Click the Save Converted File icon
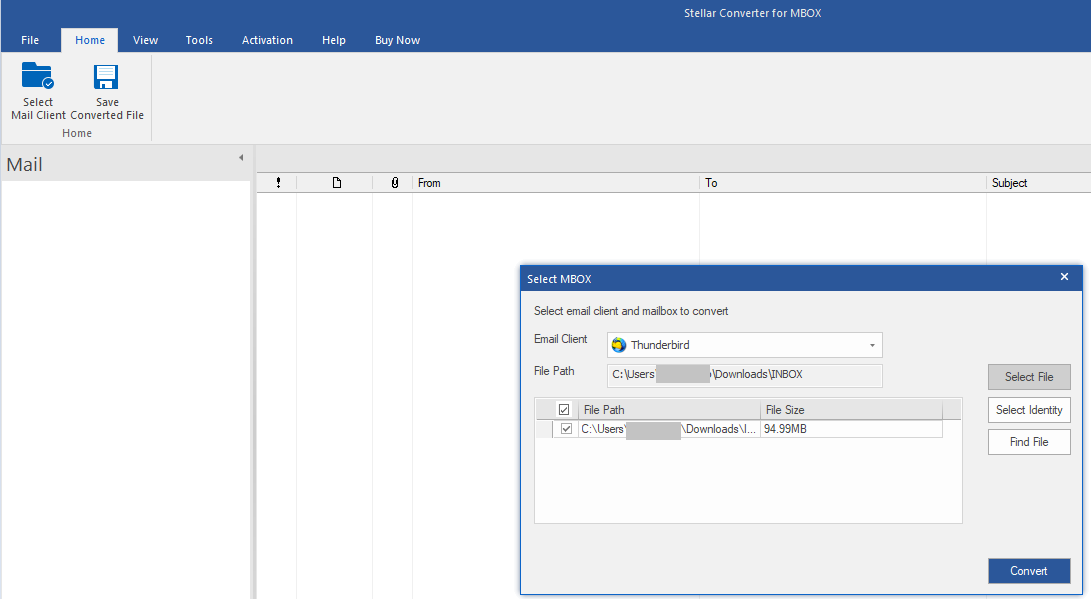Image resolution: width=1091 pixels, height=599 pixels. [106, 77]
